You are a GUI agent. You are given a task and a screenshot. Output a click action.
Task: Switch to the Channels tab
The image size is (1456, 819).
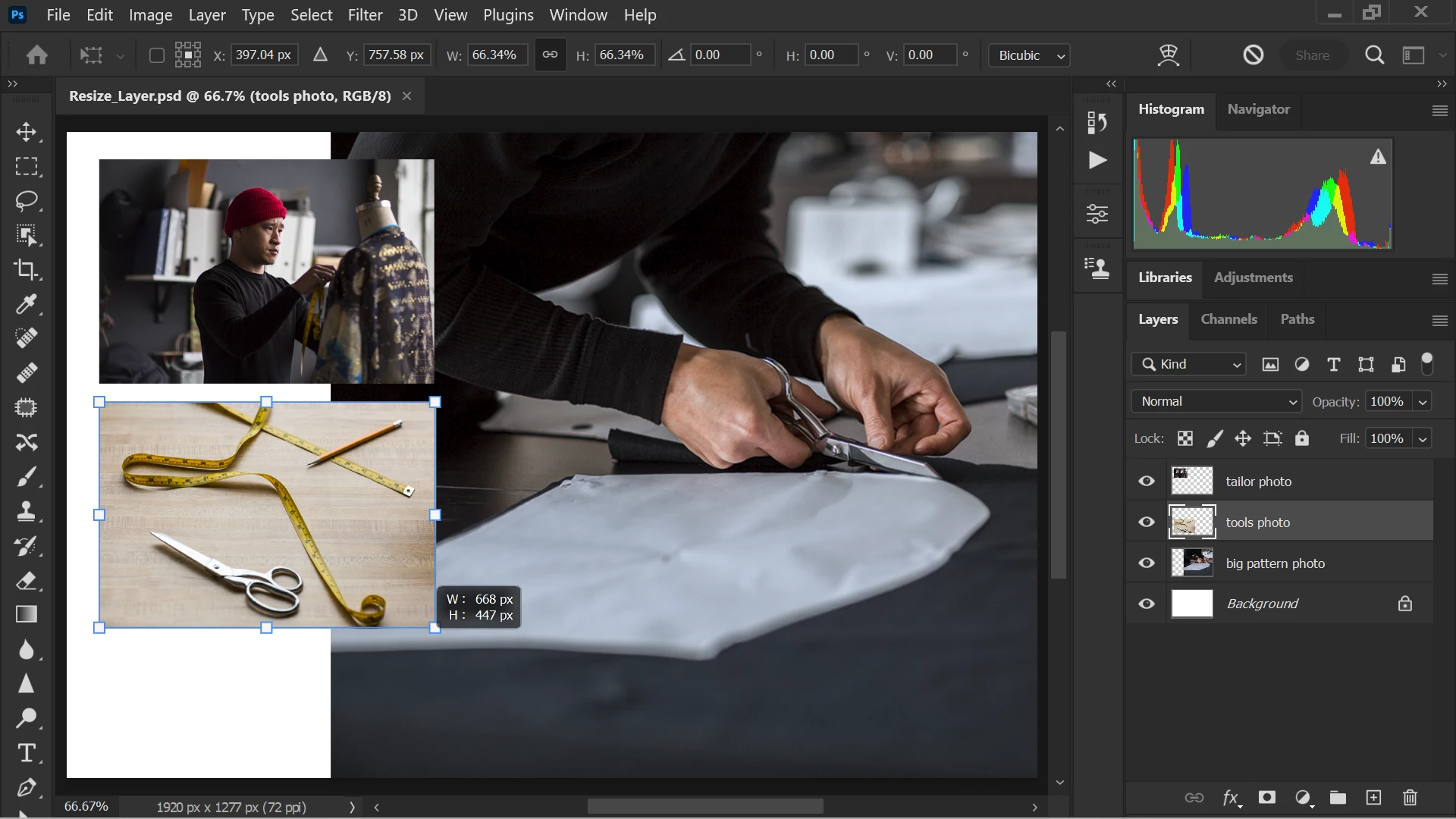(1228, 319)
